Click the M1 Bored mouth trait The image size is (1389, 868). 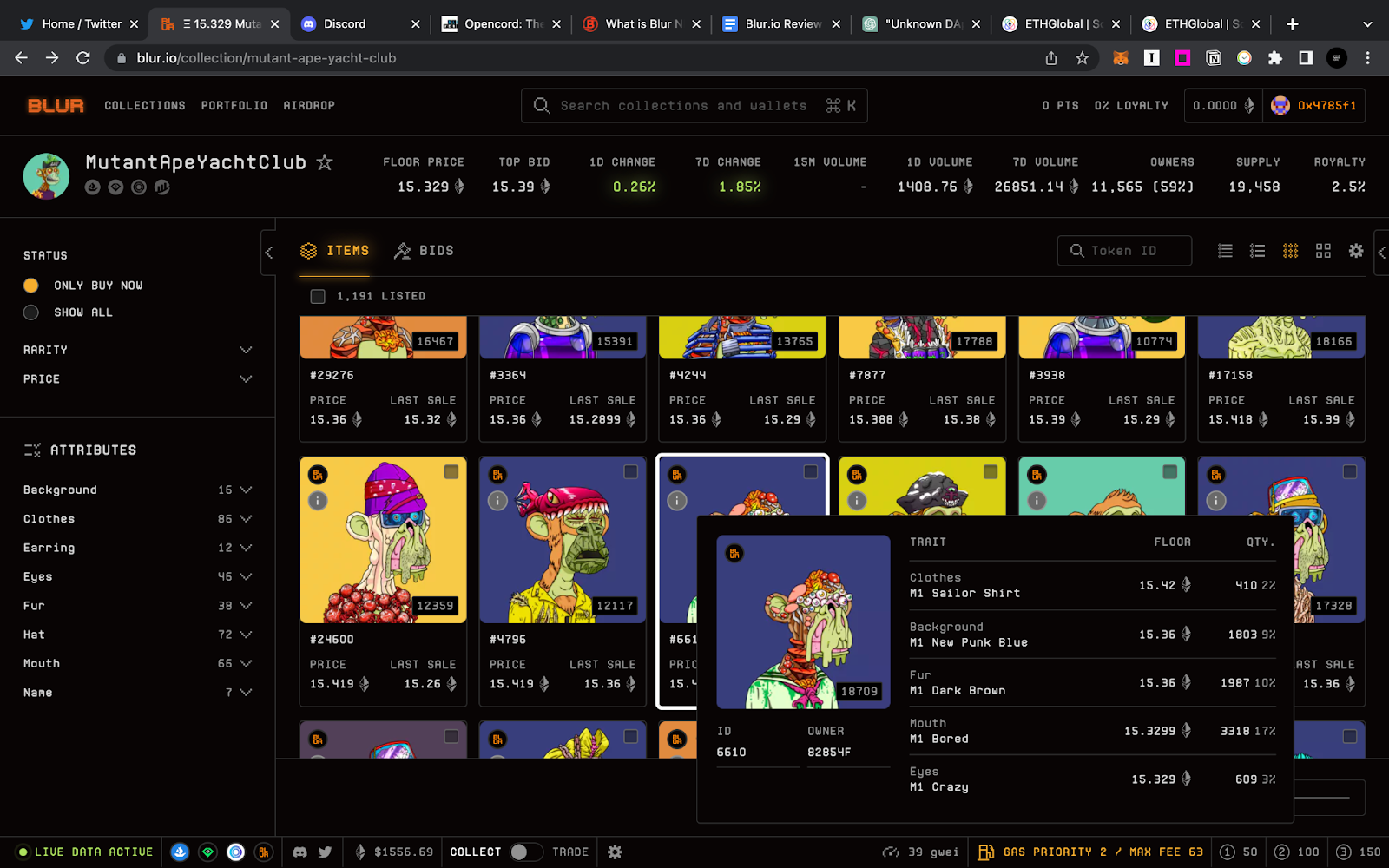(938, 740)
